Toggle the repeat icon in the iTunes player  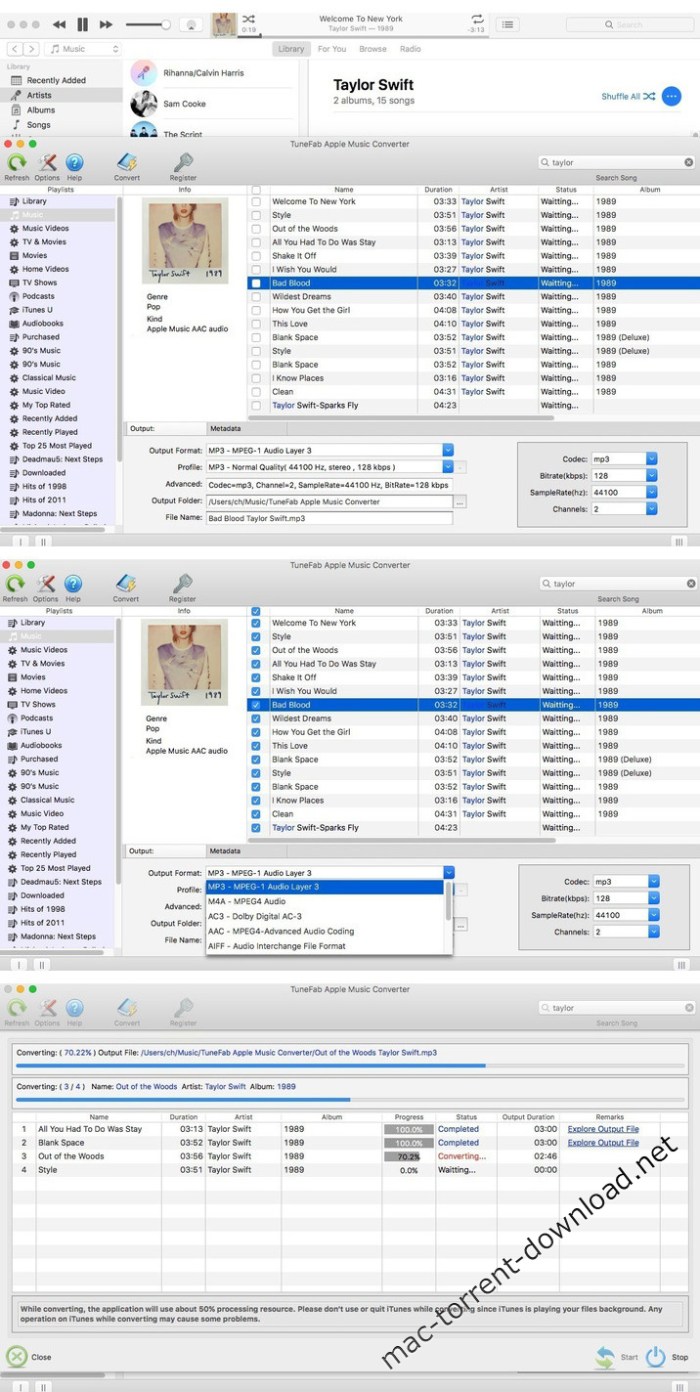[477, 18]
